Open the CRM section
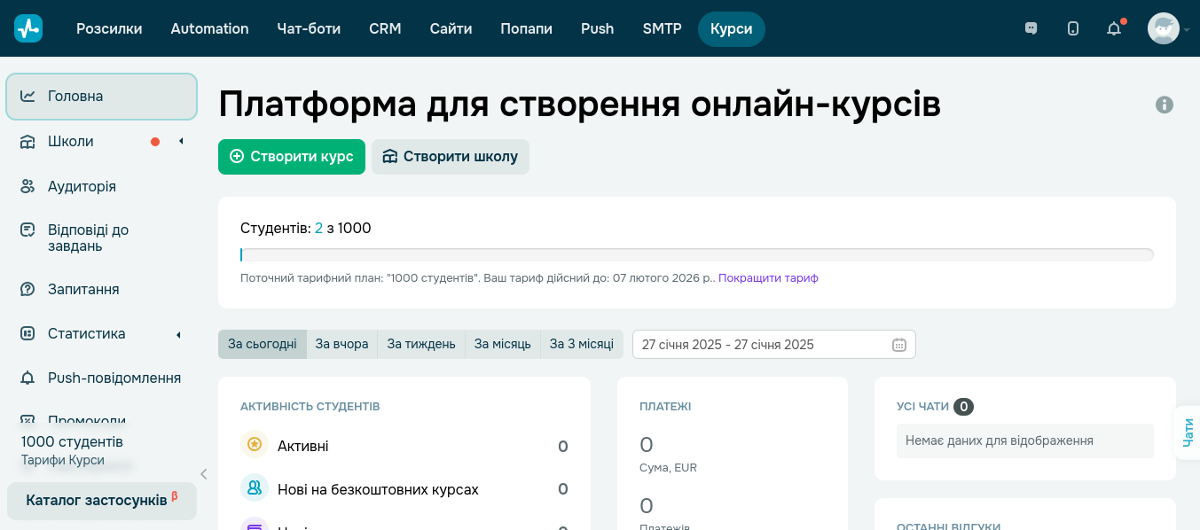 [385, 29]
